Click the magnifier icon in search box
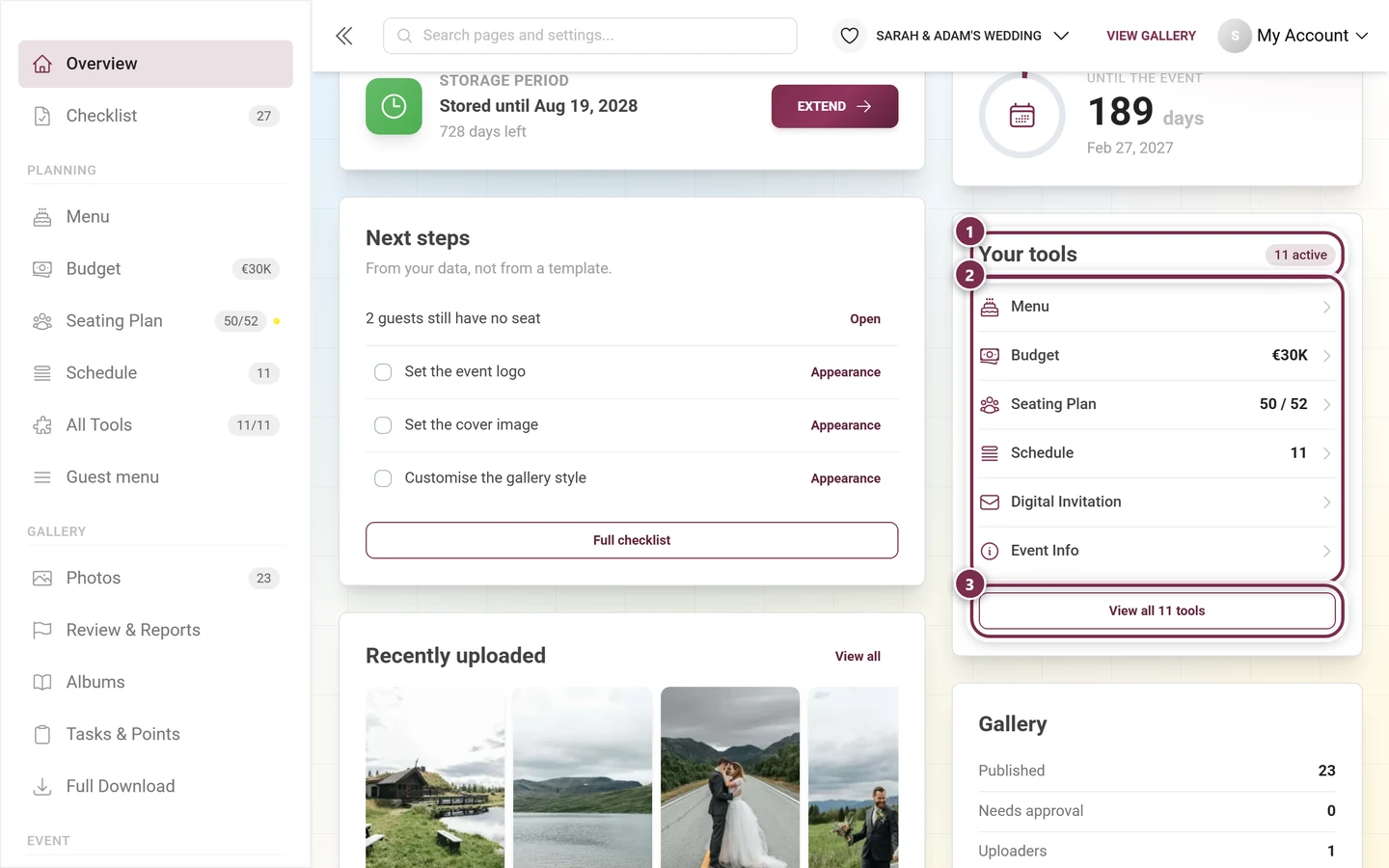This screenshot has height=868, width=1389. (405, 36)
